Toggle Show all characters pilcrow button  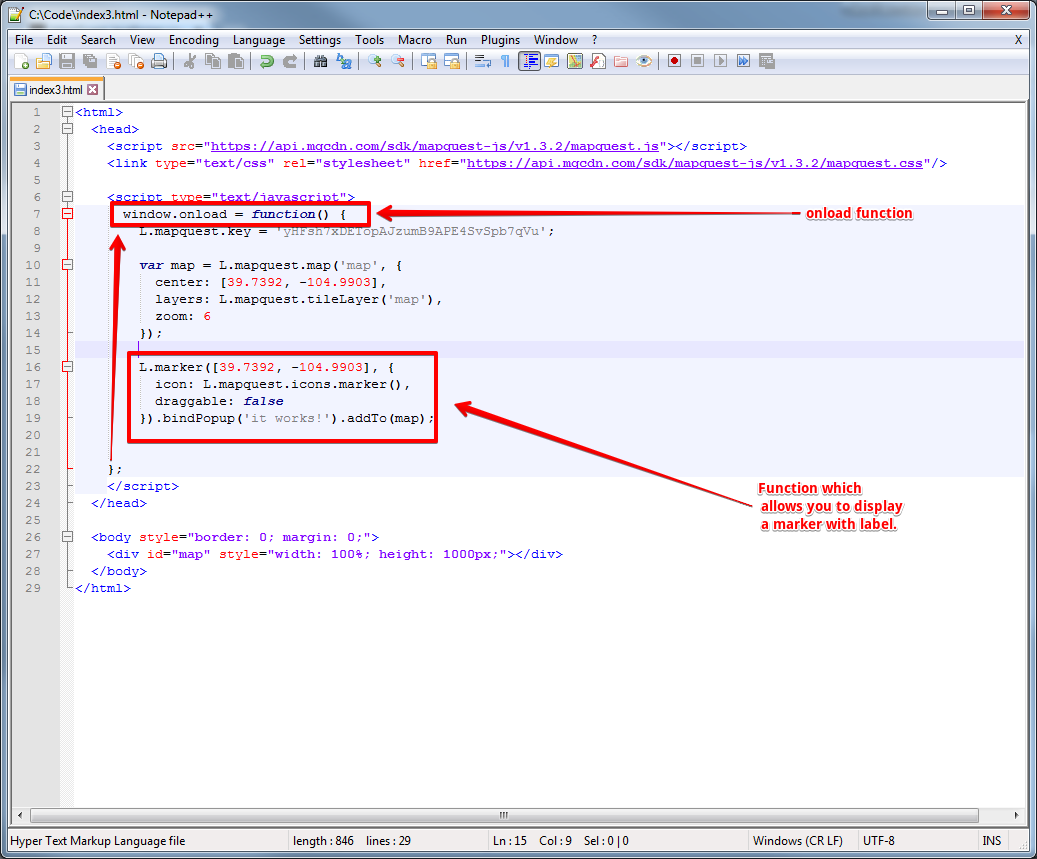[x=505, y=61]
